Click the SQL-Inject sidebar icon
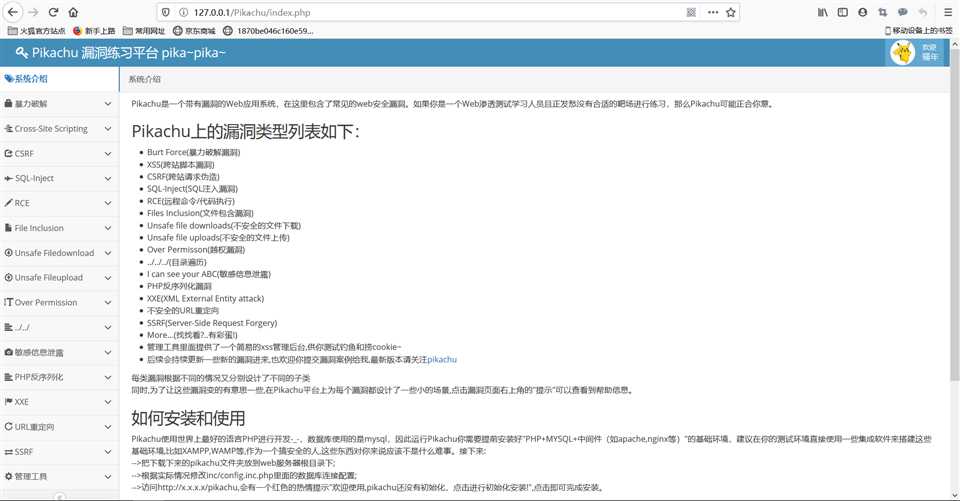Screen dimensions: 960x501 click(x=8, y=178)
